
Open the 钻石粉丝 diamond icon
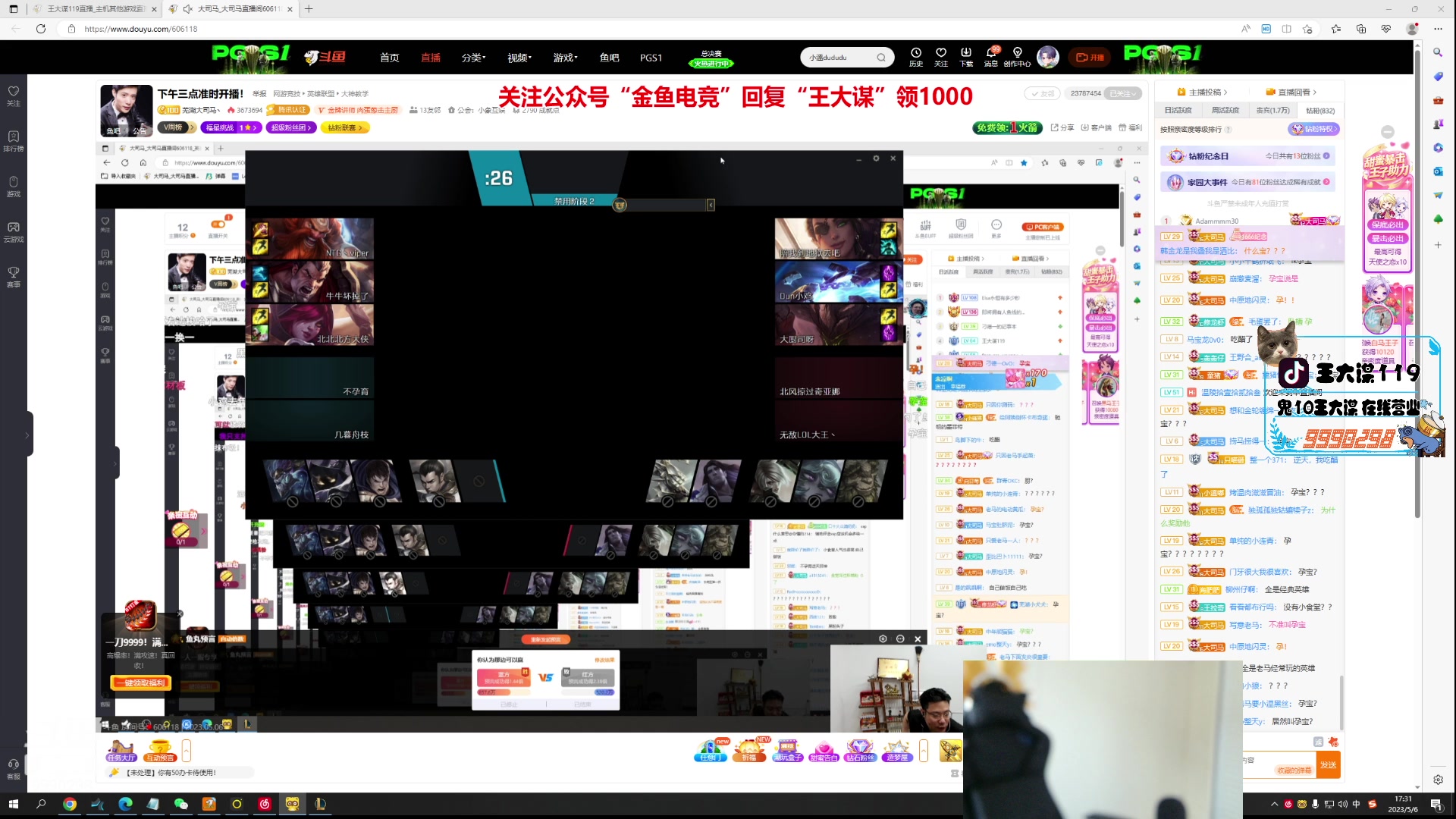coord(860,751)
